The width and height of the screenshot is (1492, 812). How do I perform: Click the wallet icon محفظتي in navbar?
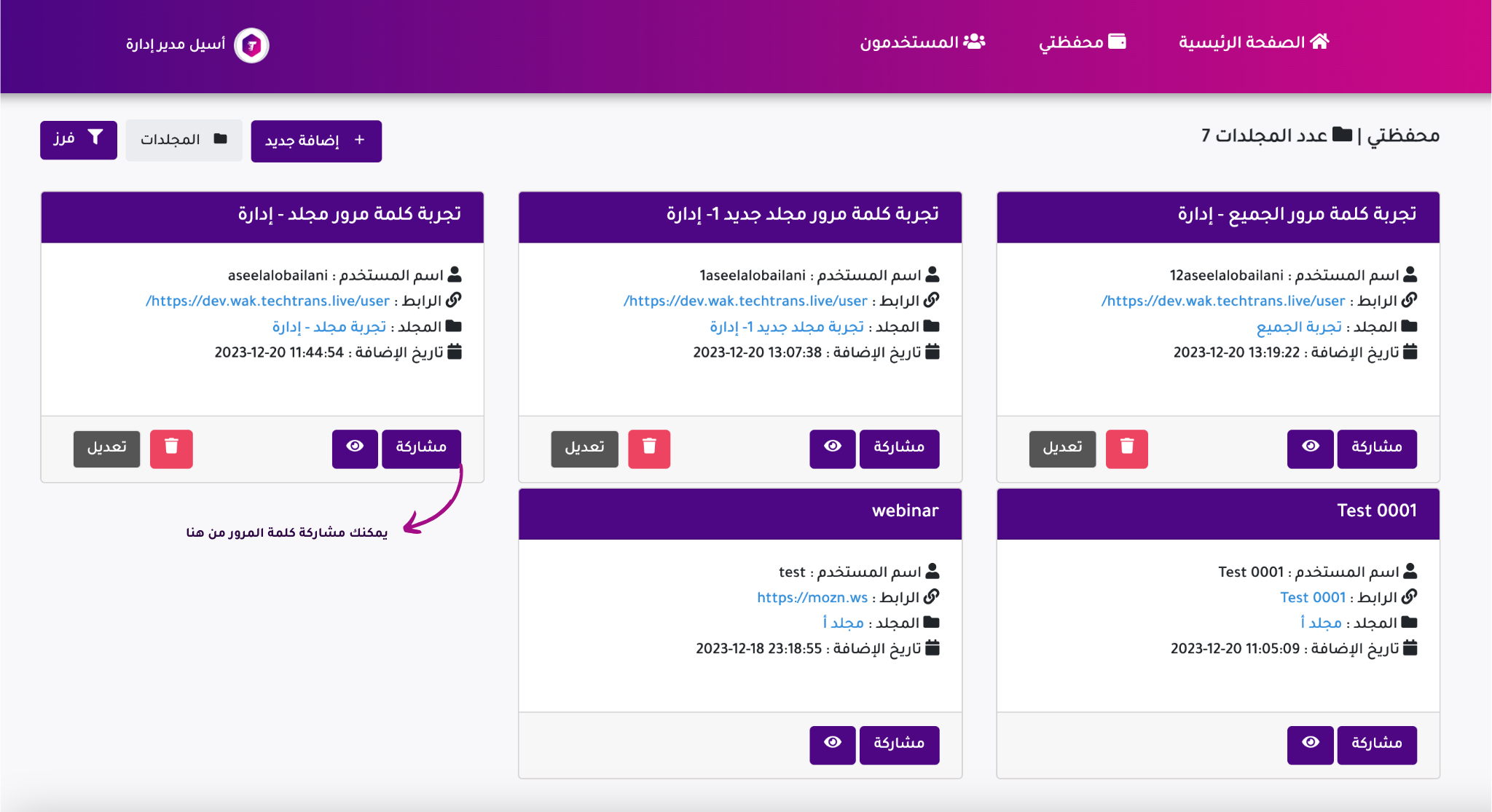pos(1117,42)
